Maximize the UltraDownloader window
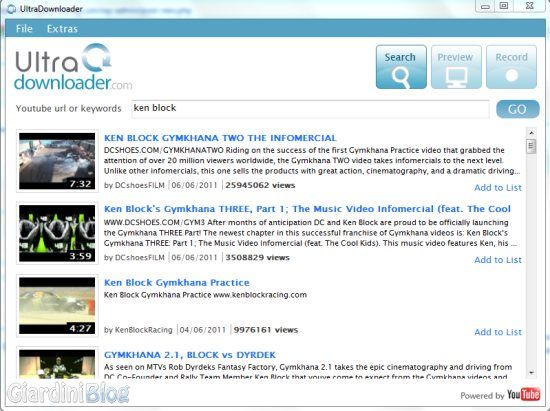The width and height of the screenshot is (550, 411). tap(504, 6)
